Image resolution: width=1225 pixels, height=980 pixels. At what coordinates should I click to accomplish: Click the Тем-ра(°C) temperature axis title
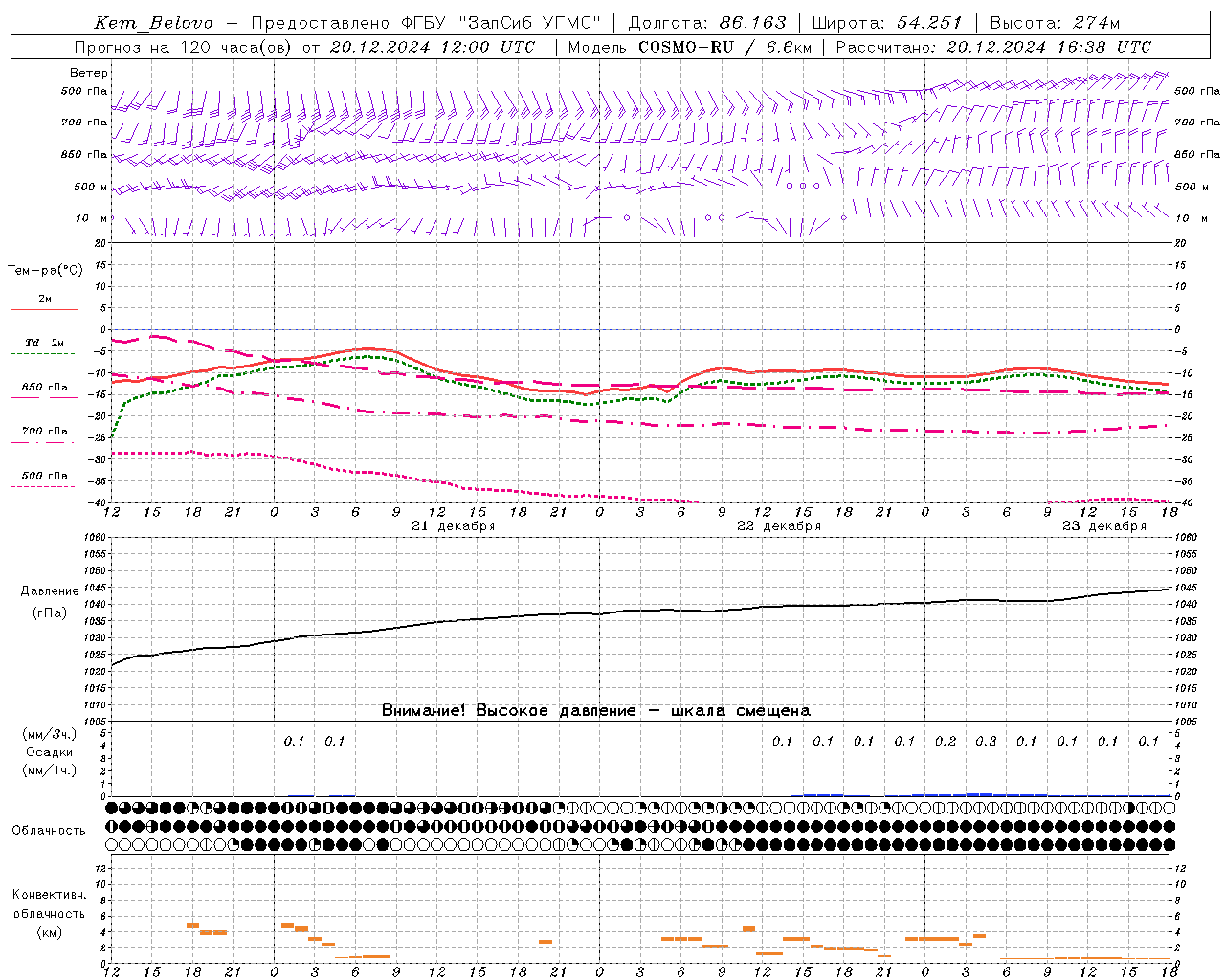click(x=45, y=271)
